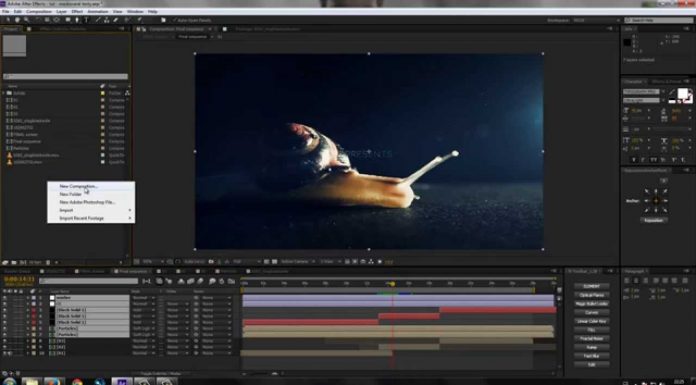Click the fill color swatch in Character panel
The height and width of the screenshot is (385, 696).
point(682,93)
